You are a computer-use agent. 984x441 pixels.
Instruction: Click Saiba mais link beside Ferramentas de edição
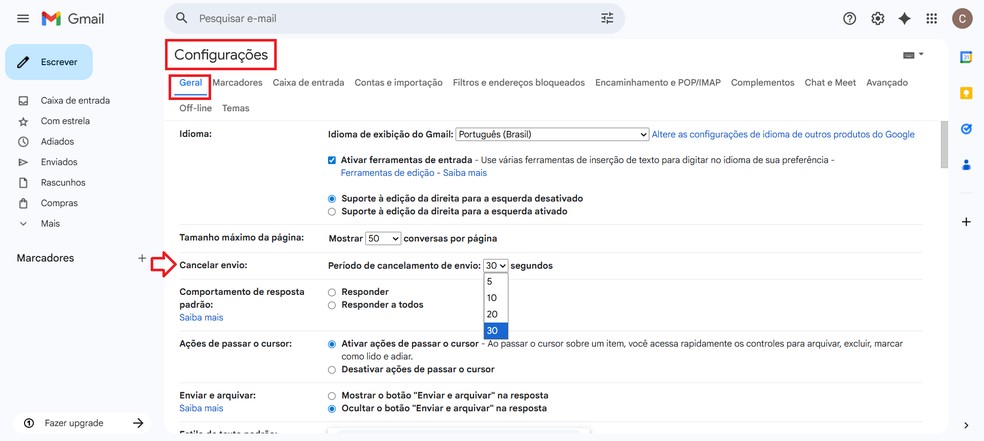(x=466, y=173)
